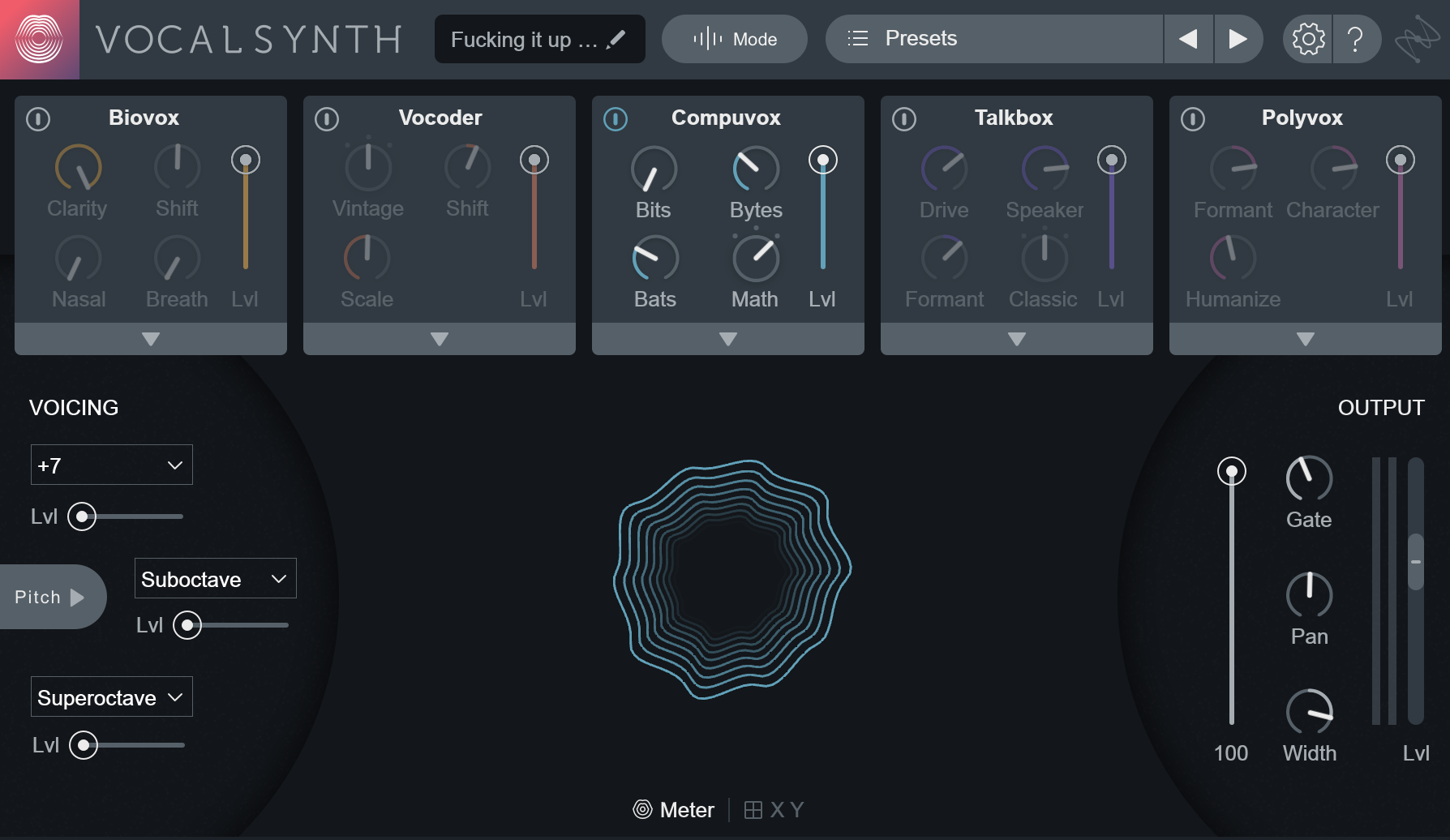1450x840 pixels.
Task: Edit the preset name with pencil icon
Action: (x=616, y=39)
